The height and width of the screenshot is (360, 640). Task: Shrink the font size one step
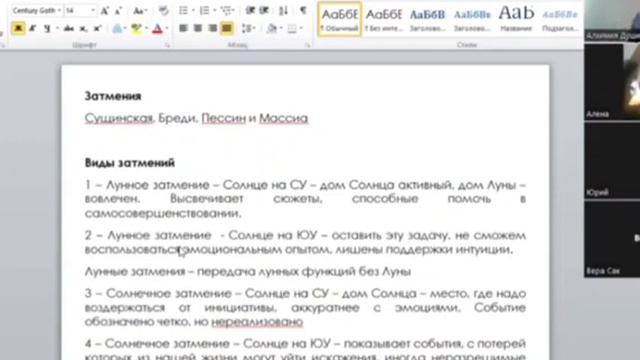(118, 11)
